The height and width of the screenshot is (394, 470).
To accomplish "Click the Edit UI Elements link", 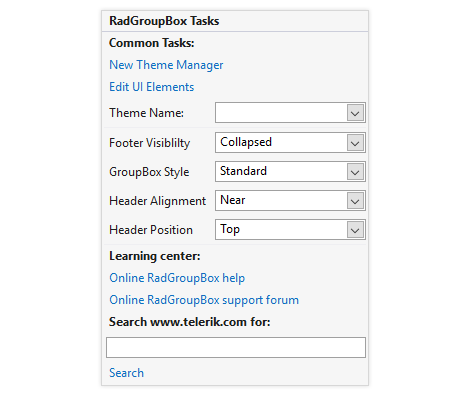I will point(152,87).
